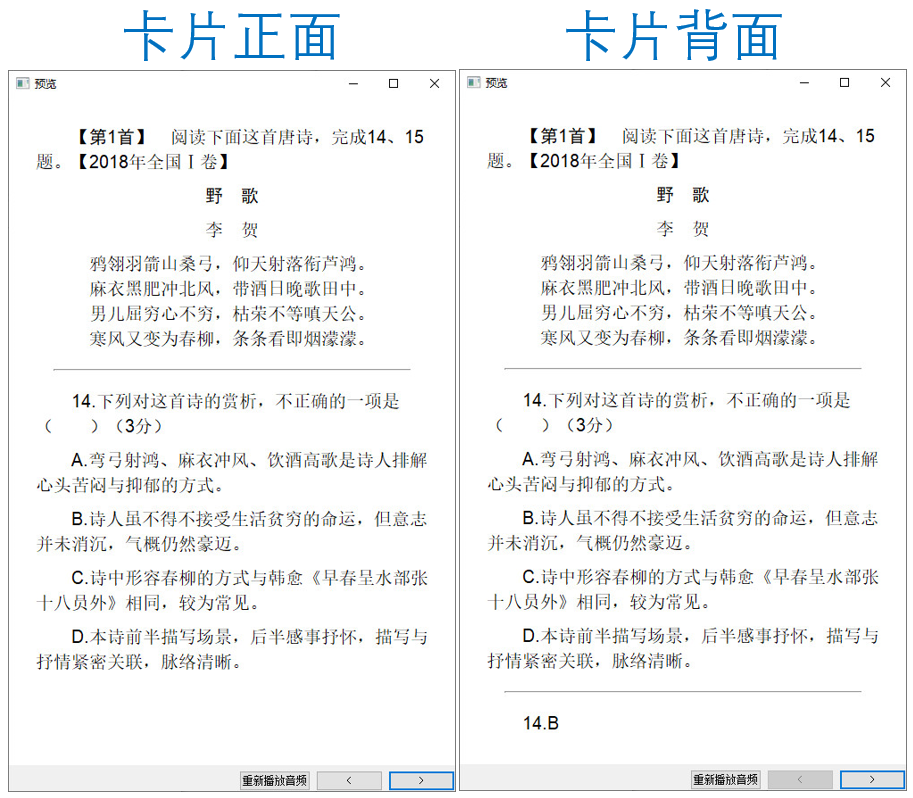Maximize the card back preview window
This screenshot has height=798, width=913.
[x=844, y=83]
